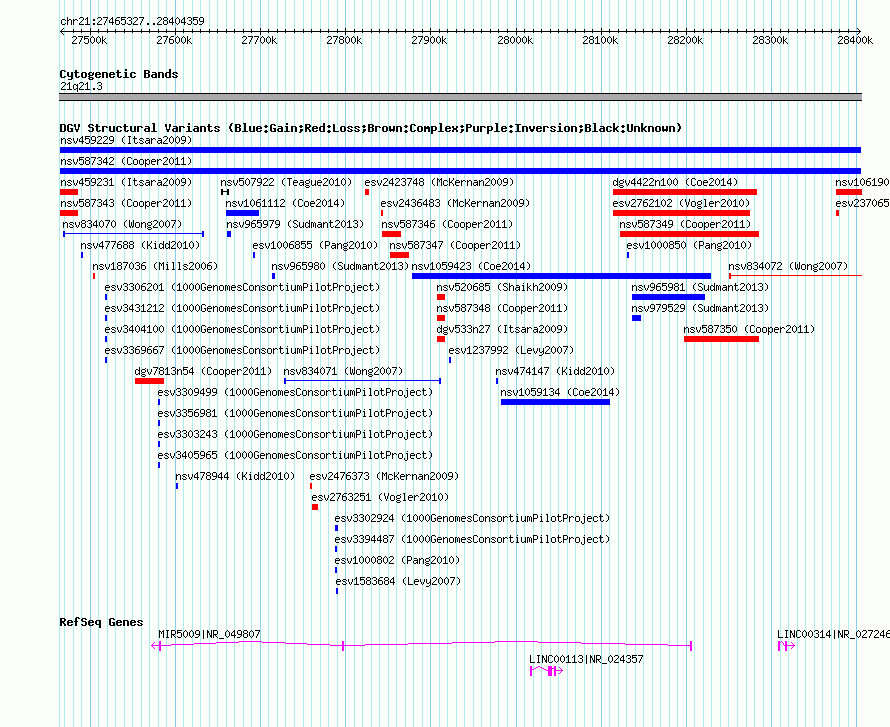Click the nsv587347 (Cooper2011) red loss bar

click(400, 255)
